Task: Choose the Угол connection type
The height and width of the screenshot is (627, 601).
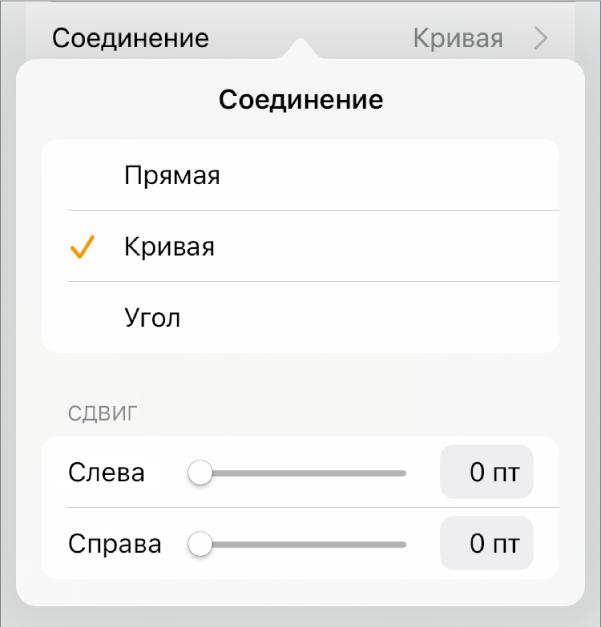Action: point(152,318)
